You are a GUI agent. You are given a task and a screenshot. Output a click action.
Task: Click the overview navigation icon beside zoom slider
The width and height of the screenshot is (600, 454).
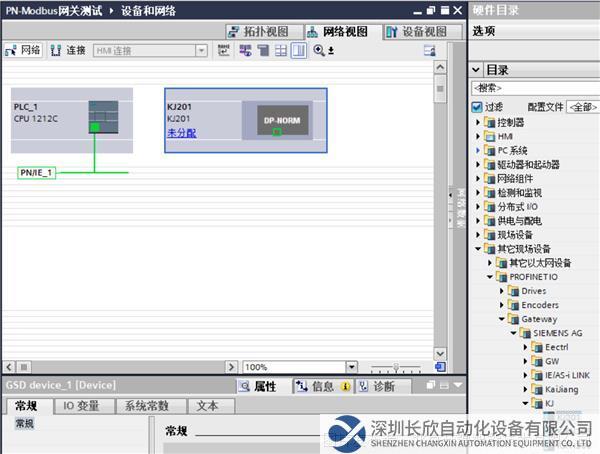tap(439, 367)
